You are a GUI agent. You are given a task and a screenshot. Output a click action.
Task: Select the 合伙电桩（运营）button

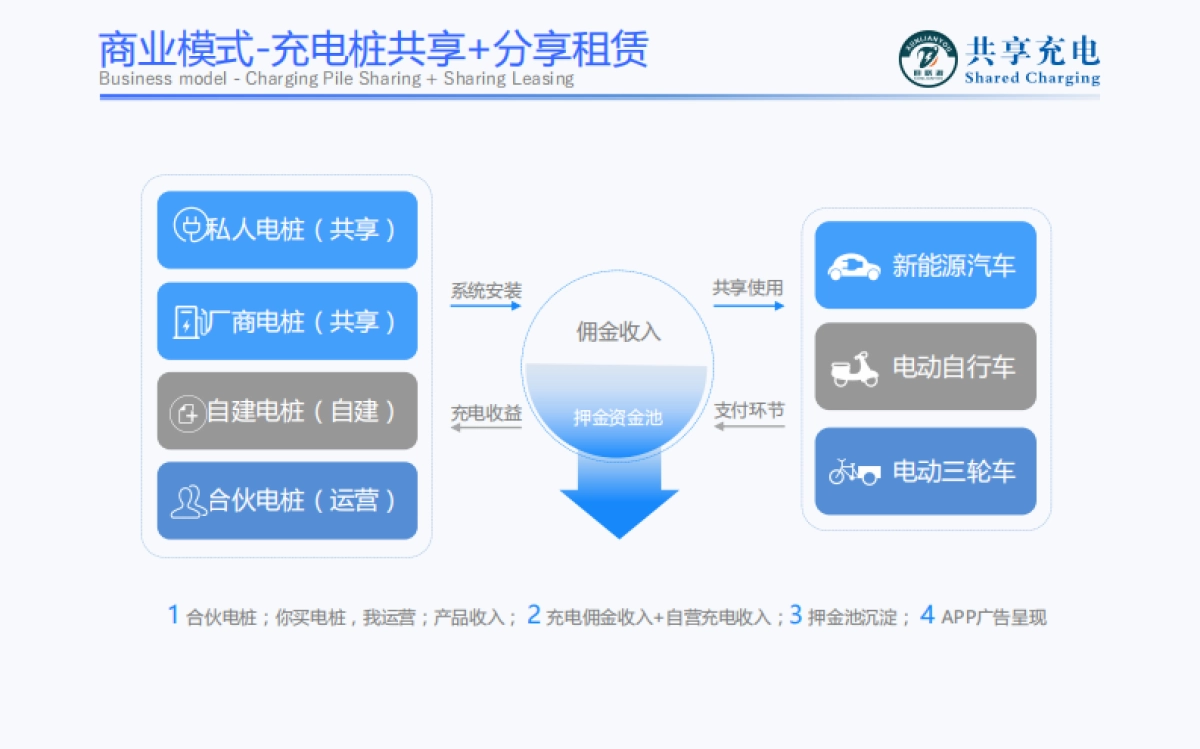pos(287,501)
